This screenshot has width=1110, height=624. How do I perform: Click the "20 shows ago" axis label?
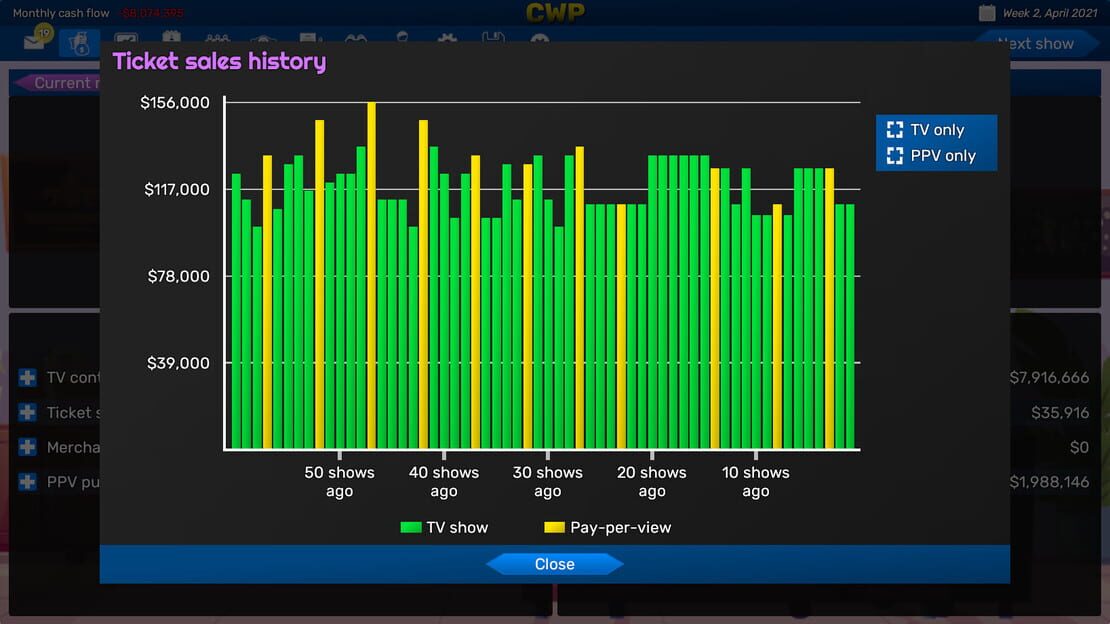tap(652, 482)
